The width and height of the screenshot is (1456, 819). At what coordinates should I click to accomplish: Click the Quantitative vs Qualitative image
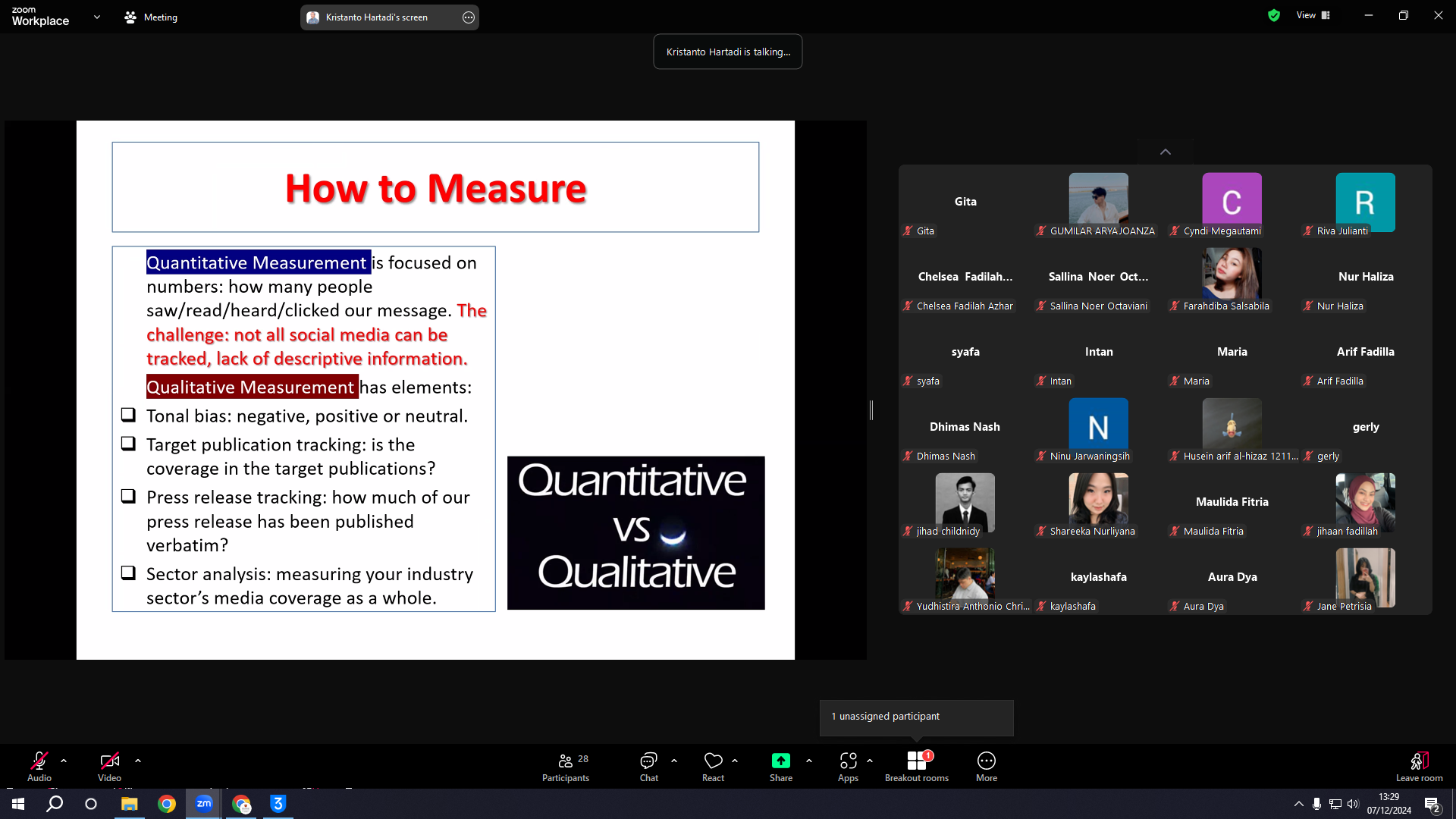(636, 533)
